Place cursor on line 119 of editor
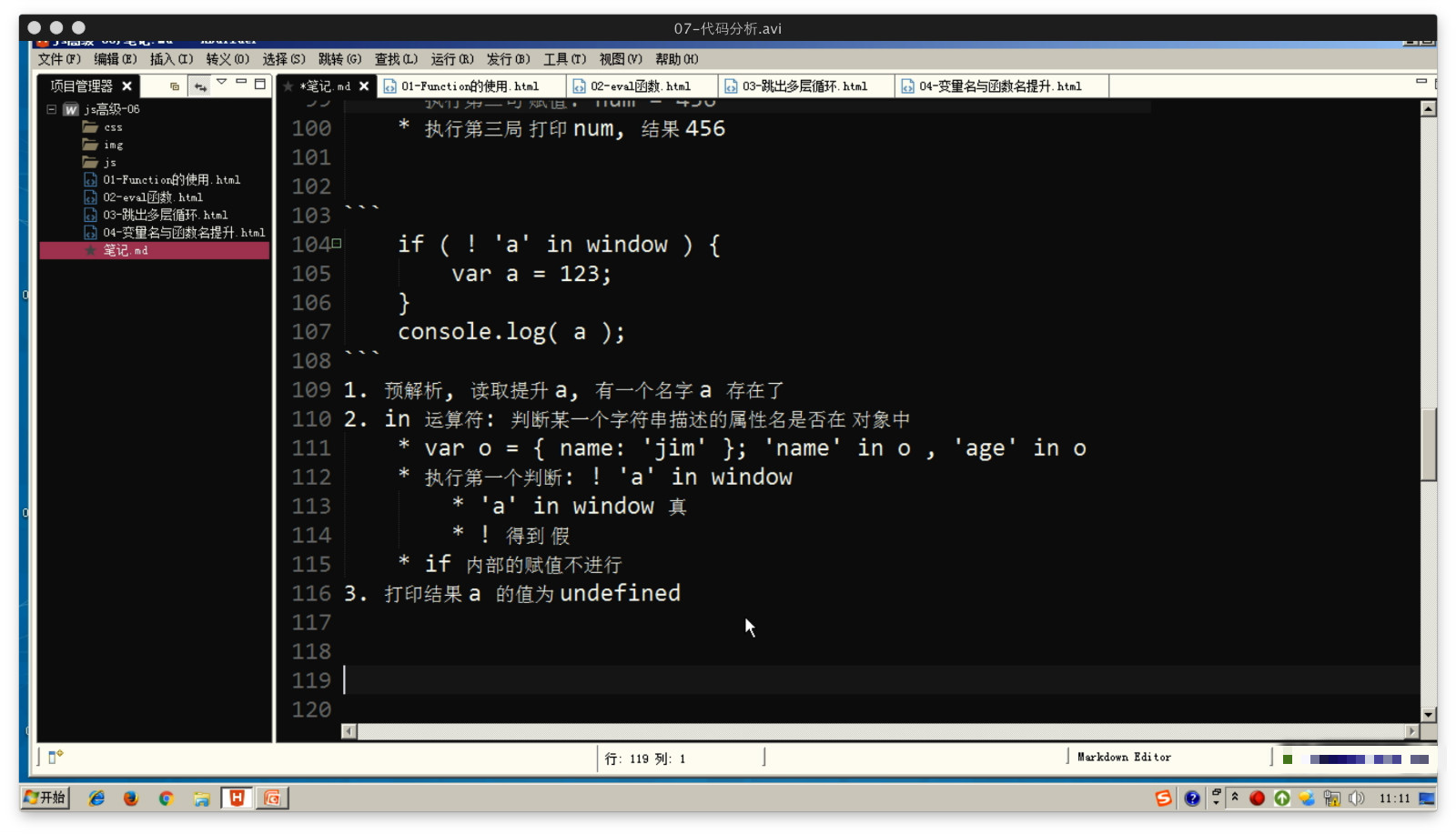Image resolution: width=1456 pixels, height=834 pixels. tap(881, 680)
